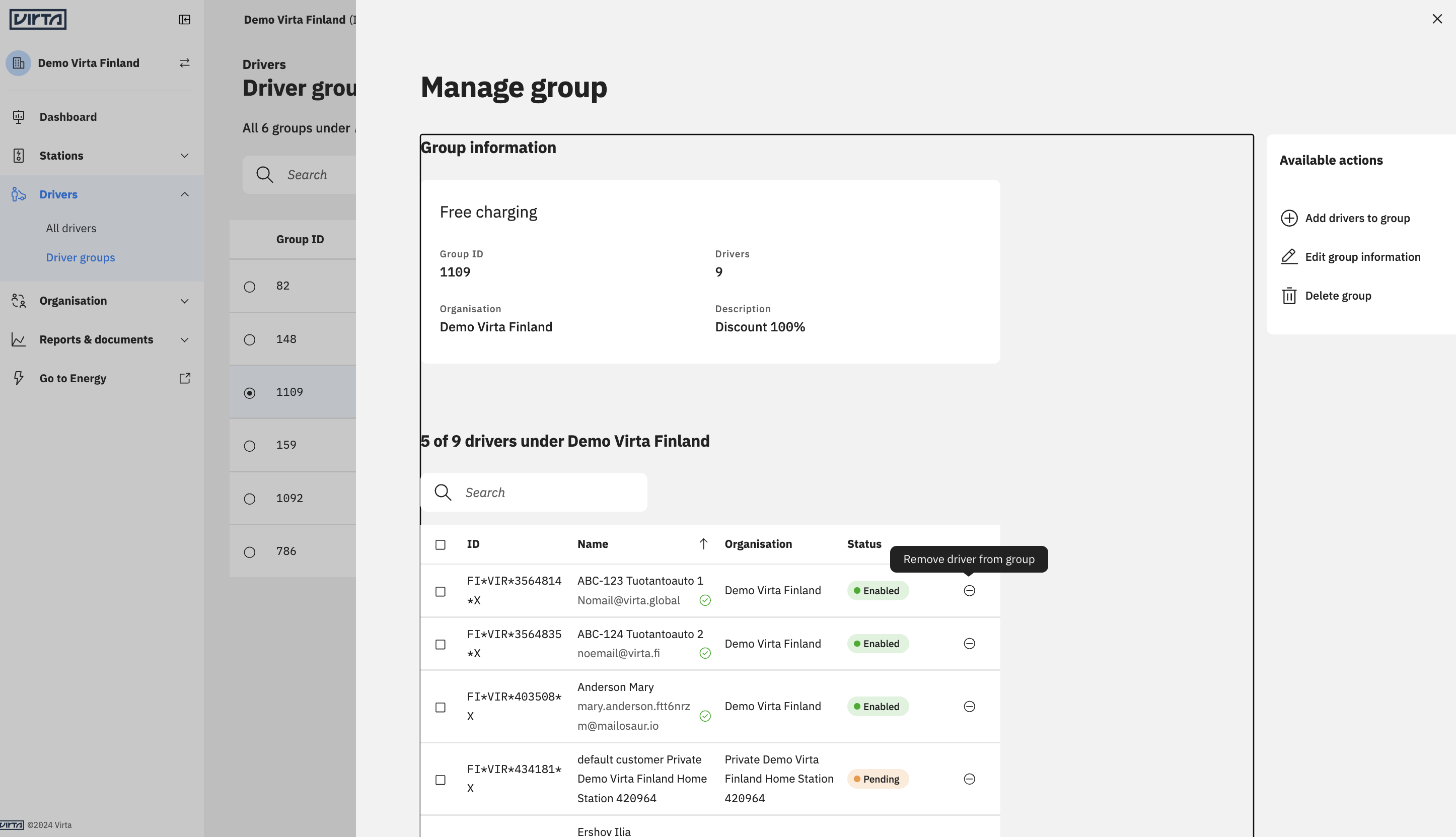The width and height of the screenshot is (1456, 837).
Task: Click verified checkmark for Anderson Mary email
Action: click(x=705, y=716)
